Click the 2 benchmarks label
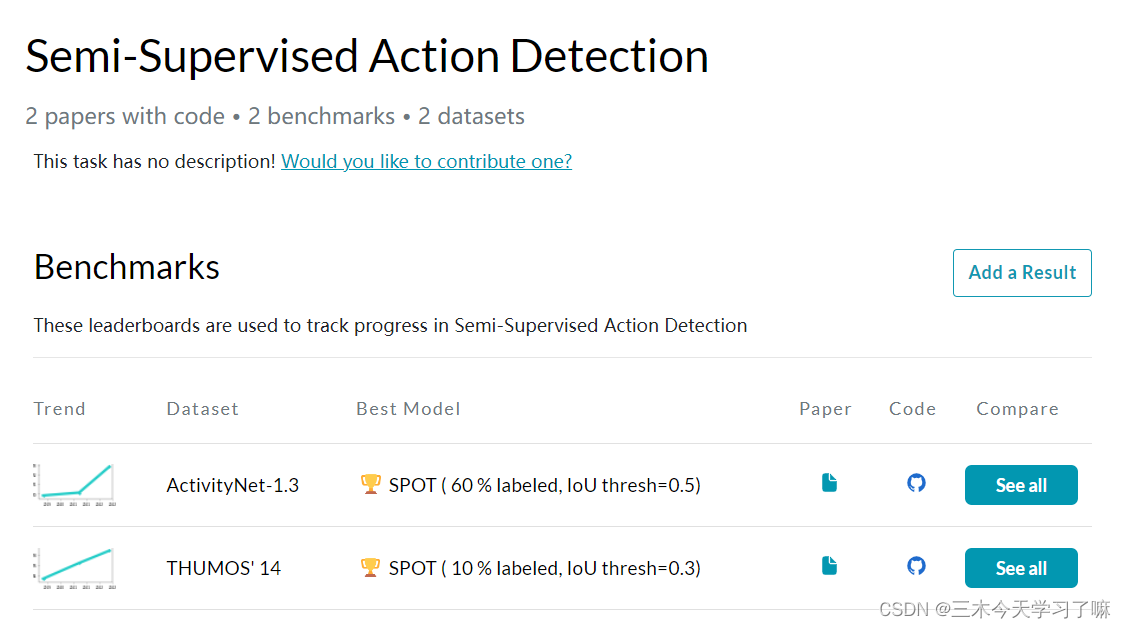The image size is (1126, 628). coord(321,116)
